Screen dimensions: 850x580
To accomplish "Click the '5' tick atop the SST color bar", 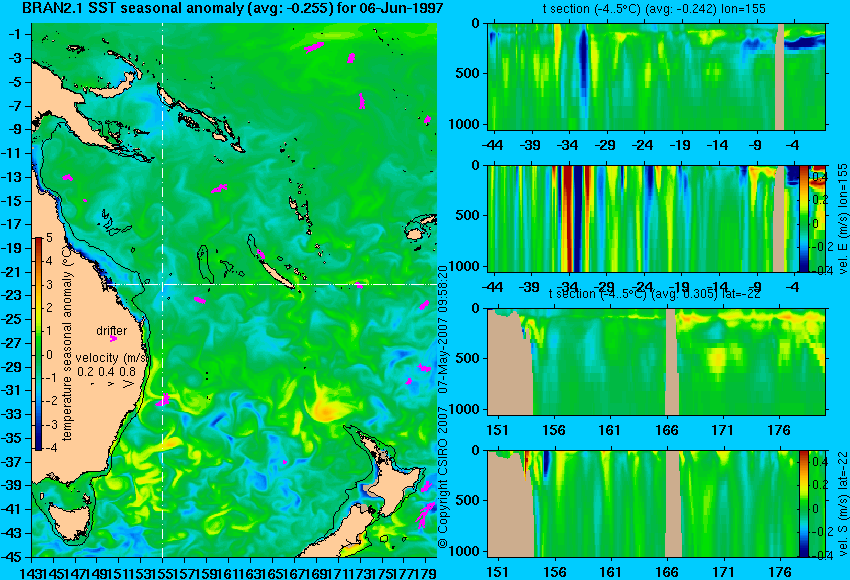I will 49,237.
